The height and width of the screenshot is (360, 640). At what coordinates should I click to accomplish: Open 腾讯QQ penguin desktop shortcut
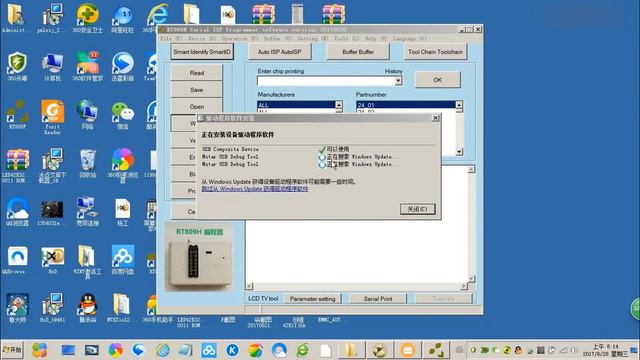[87, 307]
